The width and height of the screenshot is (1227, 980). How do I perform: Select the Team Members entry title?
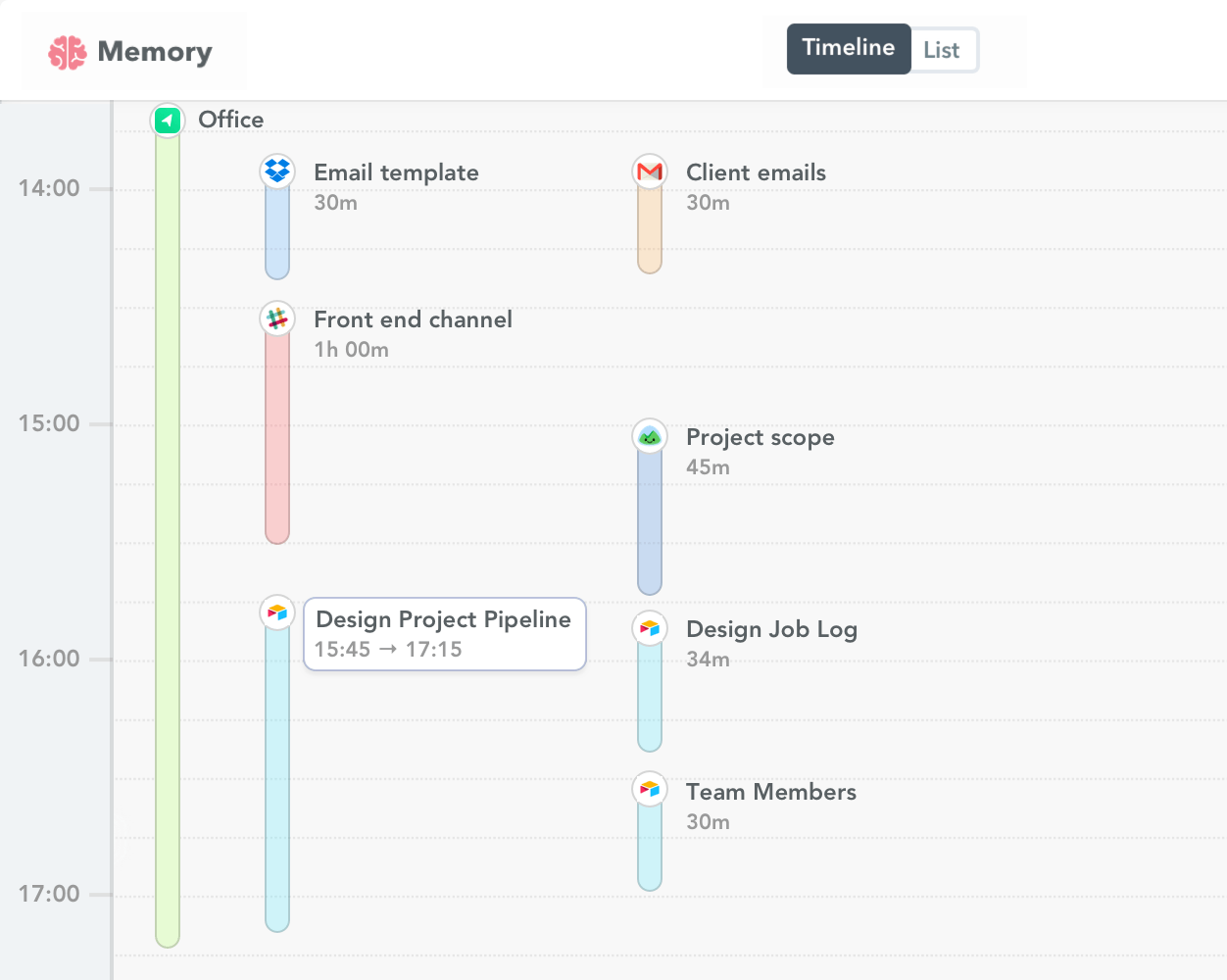tap(771, 791)
